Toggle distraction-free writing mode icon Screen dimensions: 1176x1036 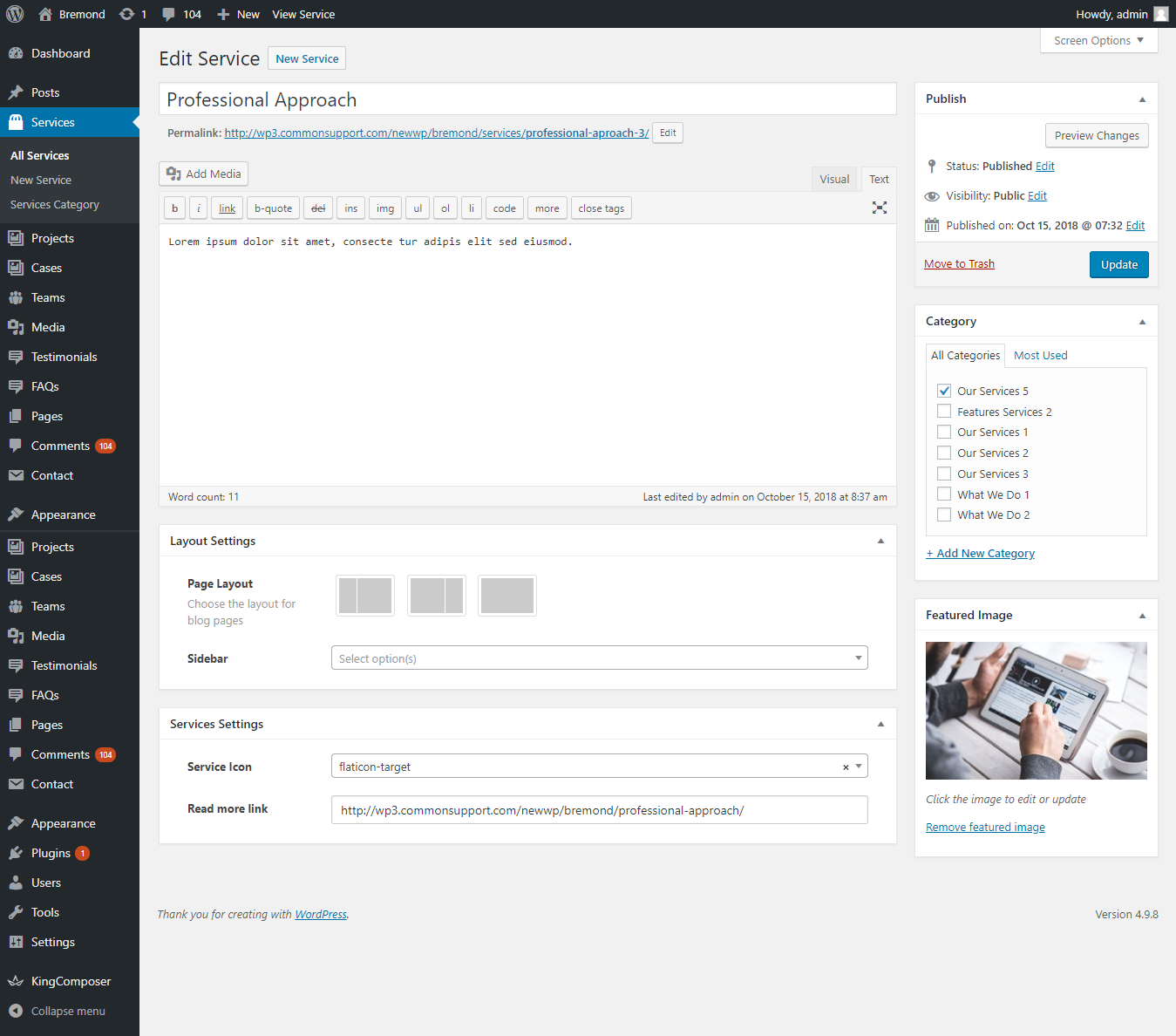coord(880,208)
